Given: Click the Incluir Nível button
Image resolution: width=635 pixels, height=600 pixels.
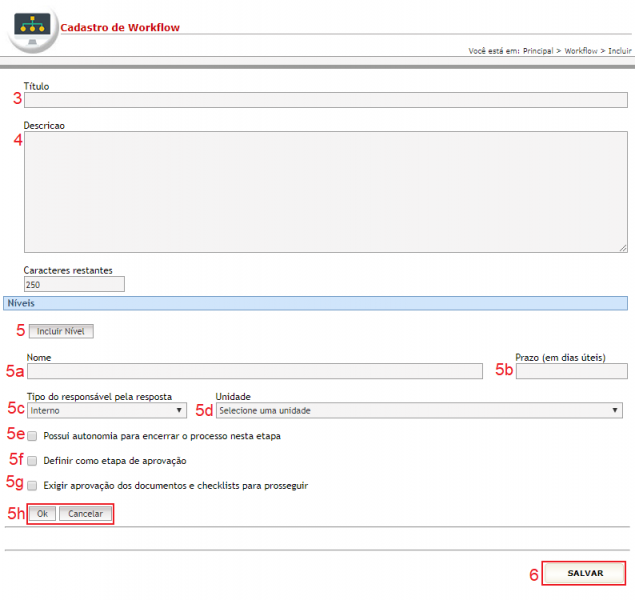Looking at the screenshot, I should point(61,331).
